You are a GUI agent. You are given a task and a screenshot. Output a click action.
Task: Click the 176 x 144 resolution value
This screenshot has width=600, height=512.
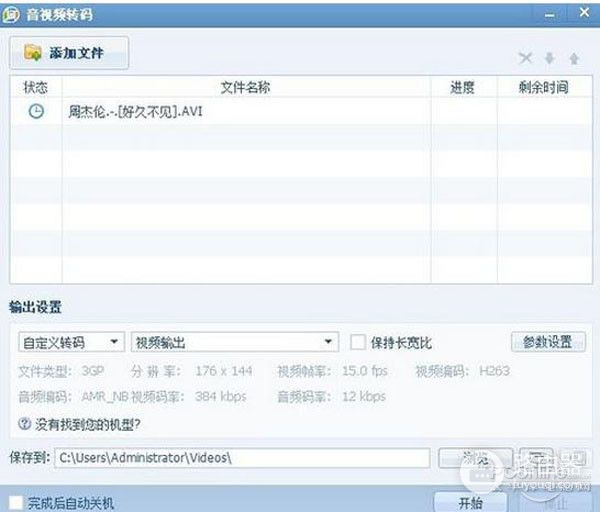224,371
